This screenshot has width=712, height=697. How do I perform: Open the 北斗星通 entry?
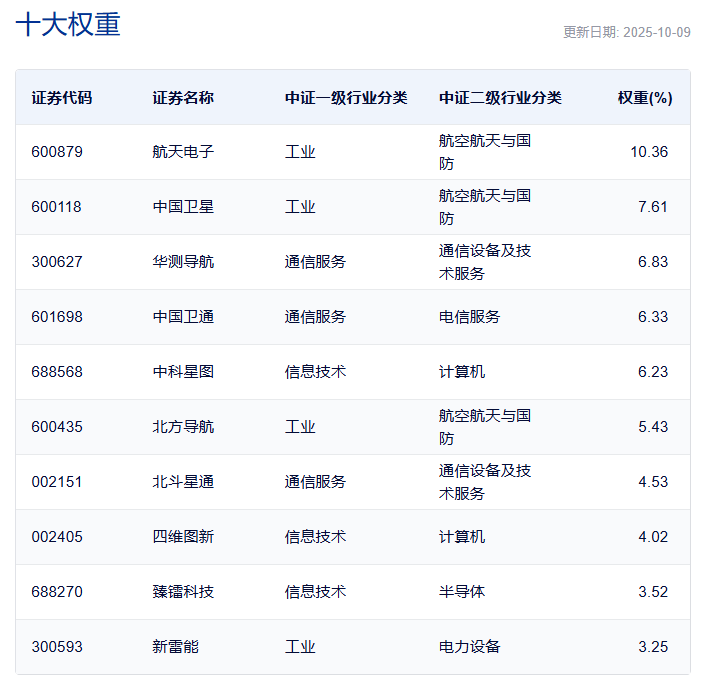(x=183, y=482)
